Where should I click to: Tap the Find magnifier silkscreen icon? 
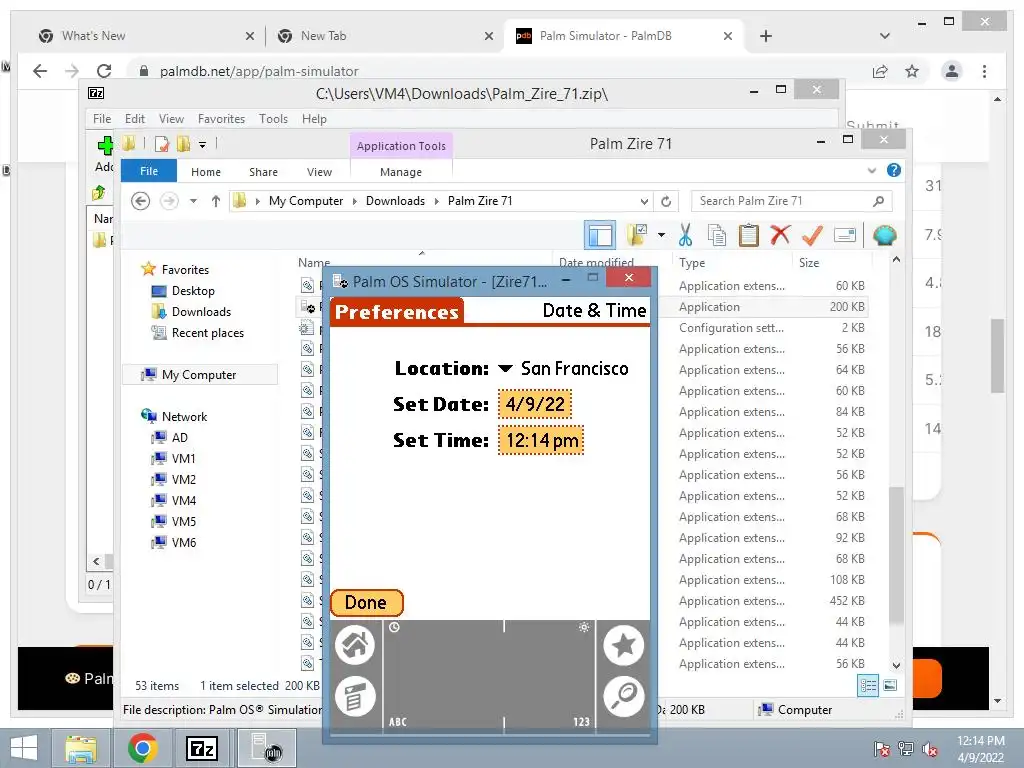coord(624,696)
